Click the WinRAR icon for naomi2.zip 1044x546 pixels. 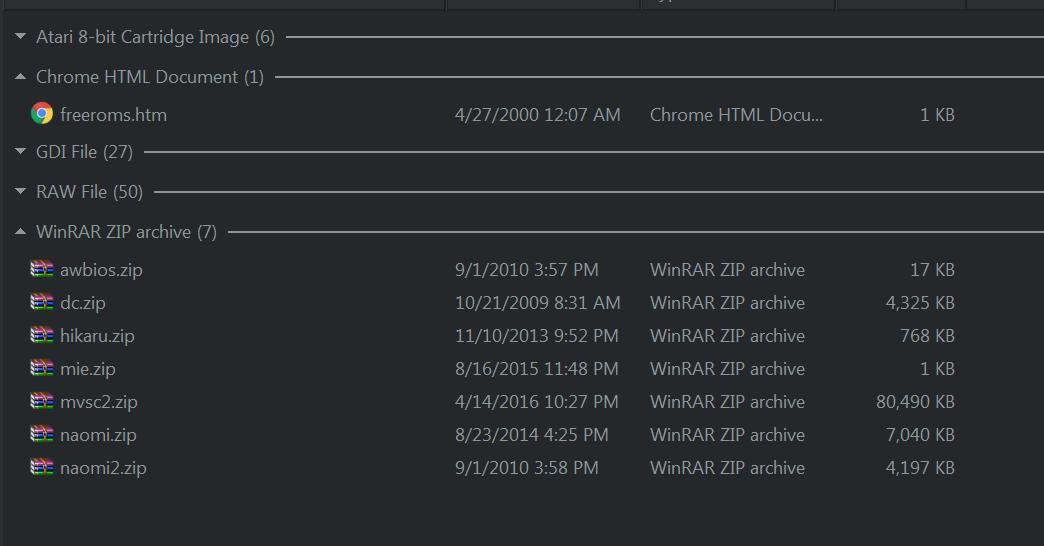(x=42, y=467)
